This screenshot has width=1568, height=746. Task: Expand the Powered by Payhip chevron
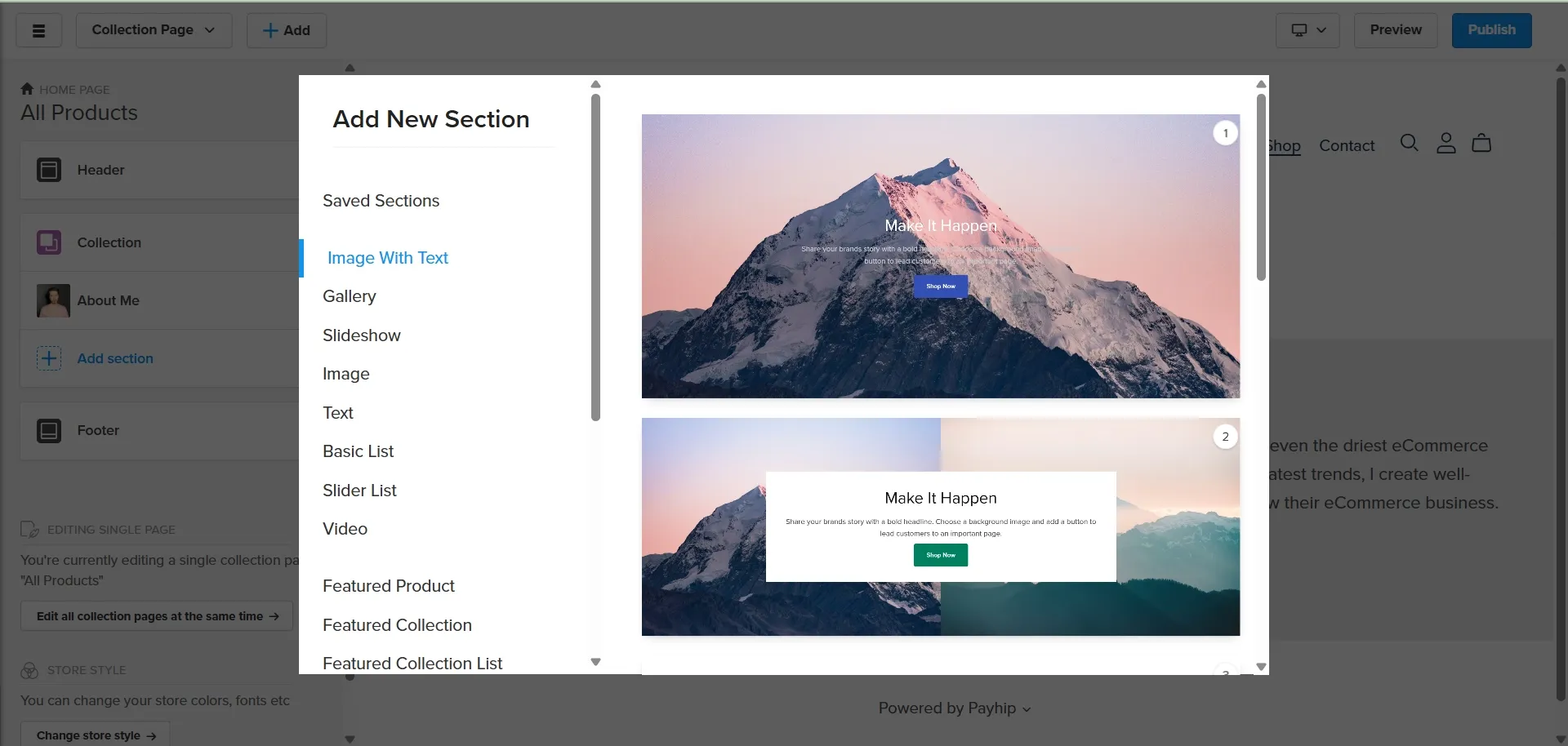tap(1027, 709)
